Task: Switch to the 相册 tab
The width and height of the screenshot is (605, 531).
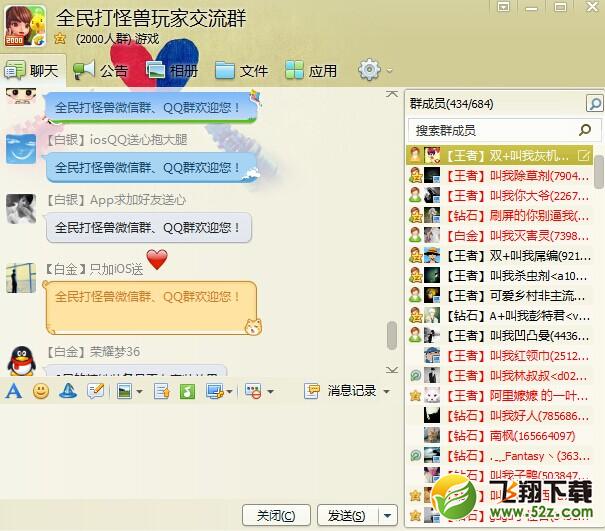Action: (x=172, y=71)
